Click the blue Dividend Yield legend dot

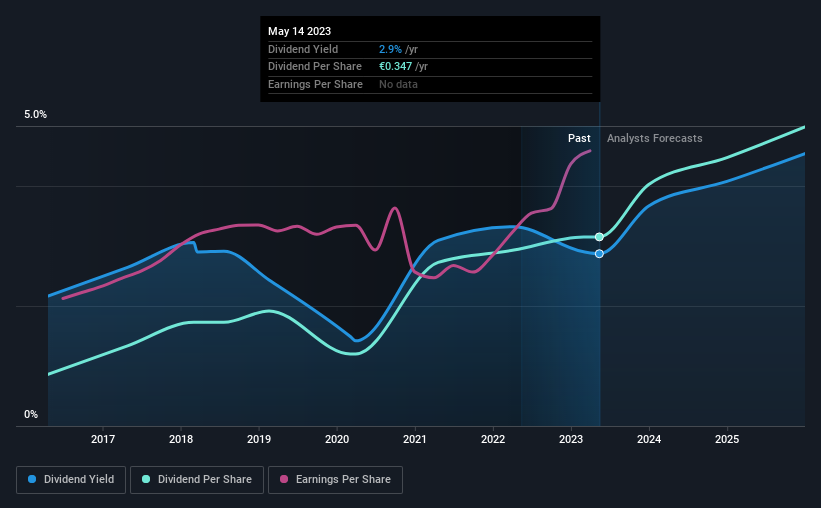click(32, 479)
